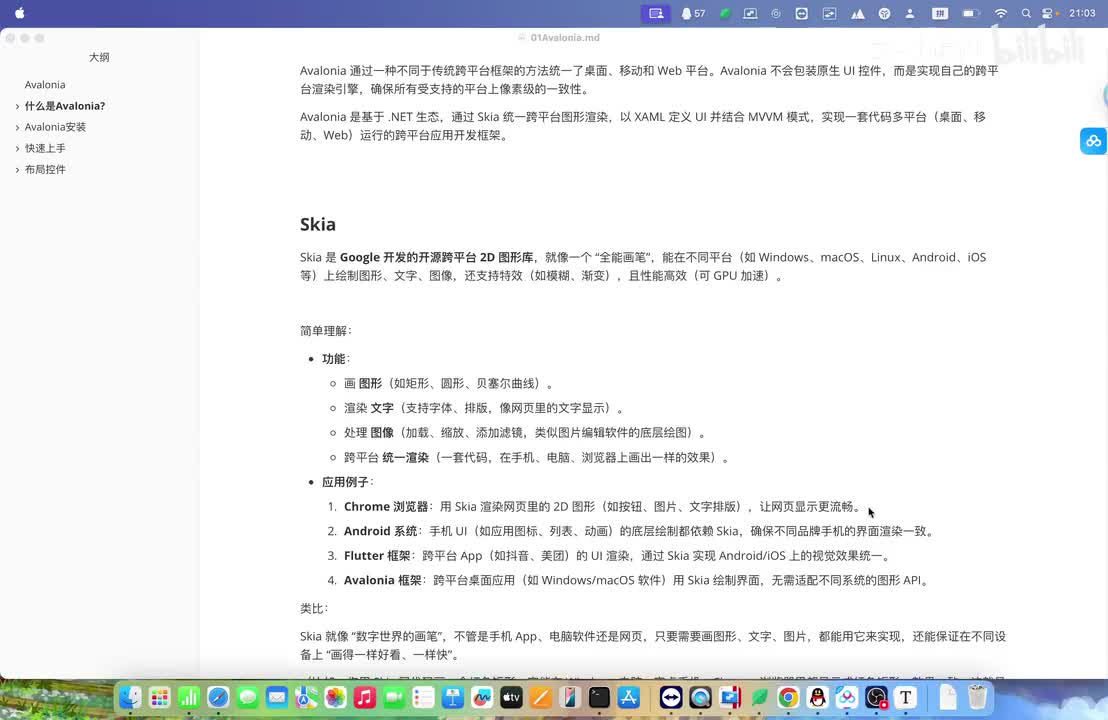The image size is (1108, 720).
Task: Open Pages from the Dock
Action: (x=541, y=698)
